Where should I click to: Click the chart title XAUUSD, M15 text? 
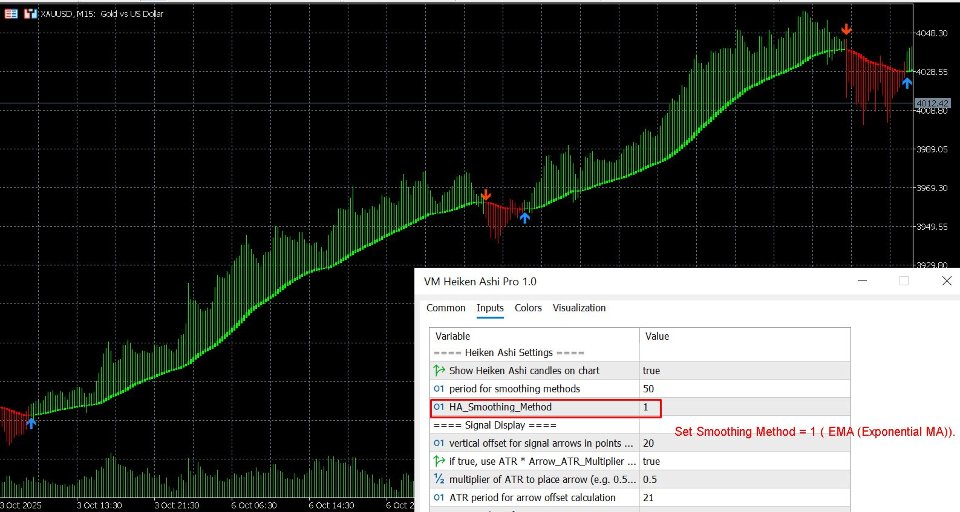[x=102, y=13]
